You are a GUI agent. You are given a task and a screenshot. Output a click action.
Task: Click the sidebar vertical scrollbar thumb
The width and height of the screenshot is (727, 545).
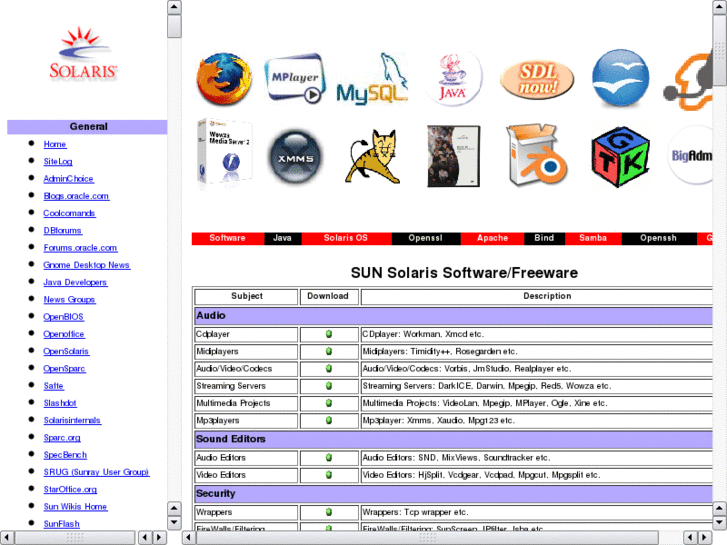(x=174, y=26)
